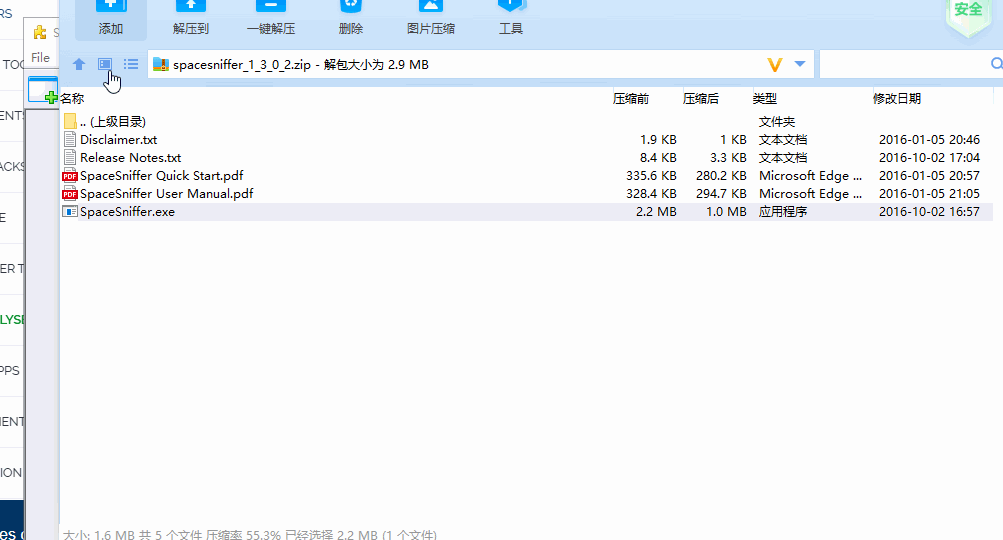Click the PDF icon of Quick Start.pdf

(70, 175)
